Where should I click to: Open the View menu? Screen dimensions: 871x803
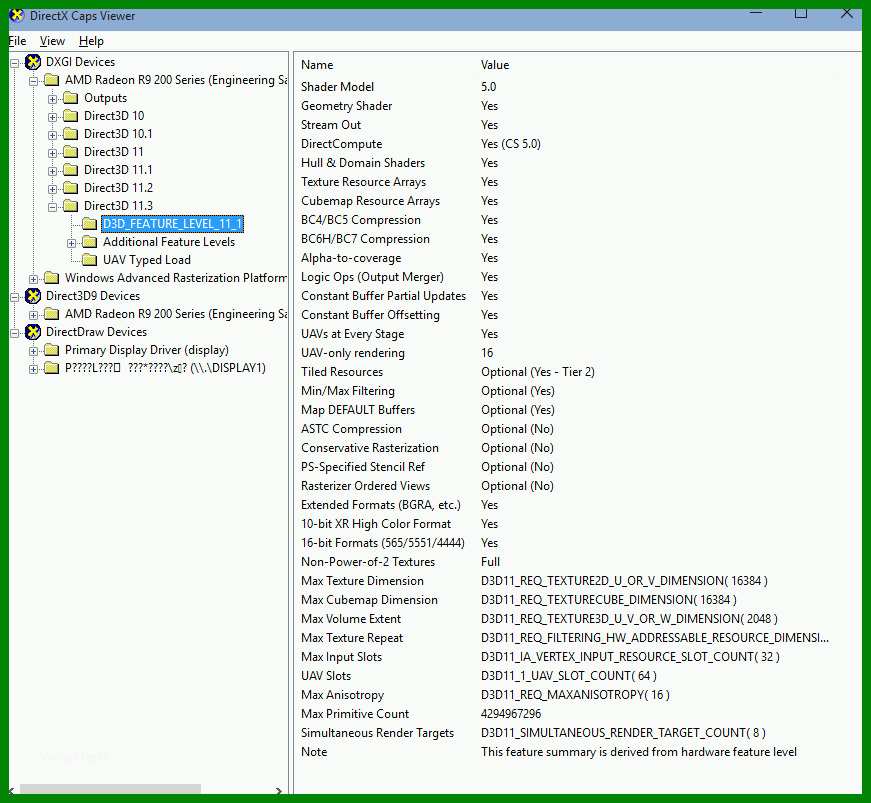point(52,41)
